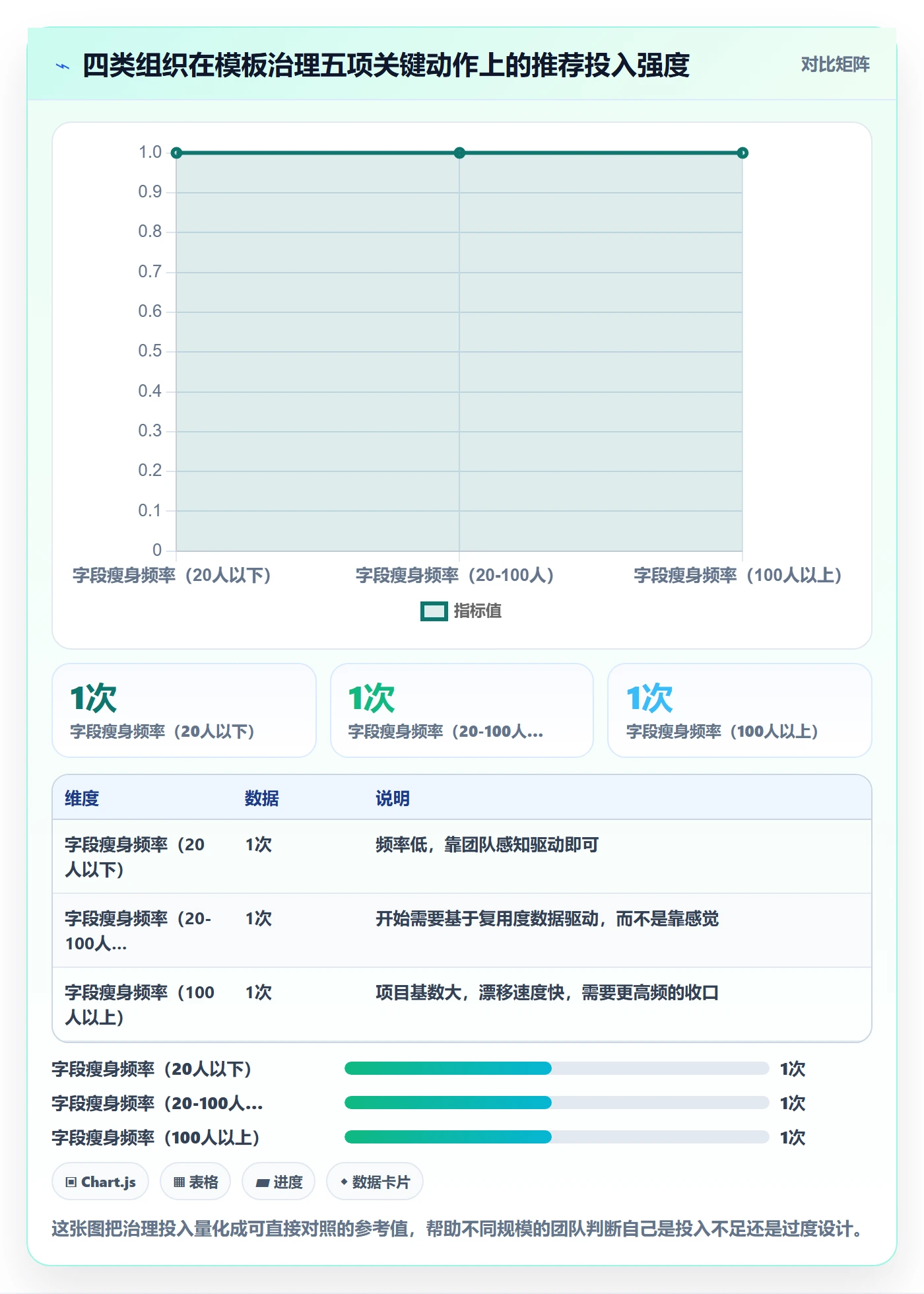Click the 指标值 legend label text
This screenshot has width=924, height=1294.
[x=478, y=611]
